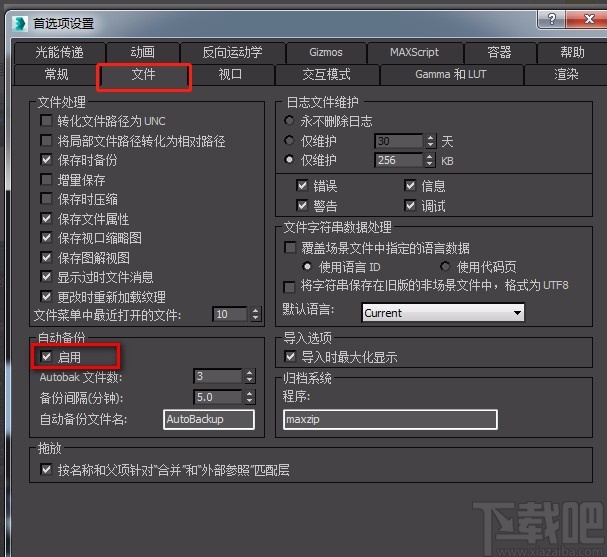Open the 帮助 tab

click(x=572, y=52)
